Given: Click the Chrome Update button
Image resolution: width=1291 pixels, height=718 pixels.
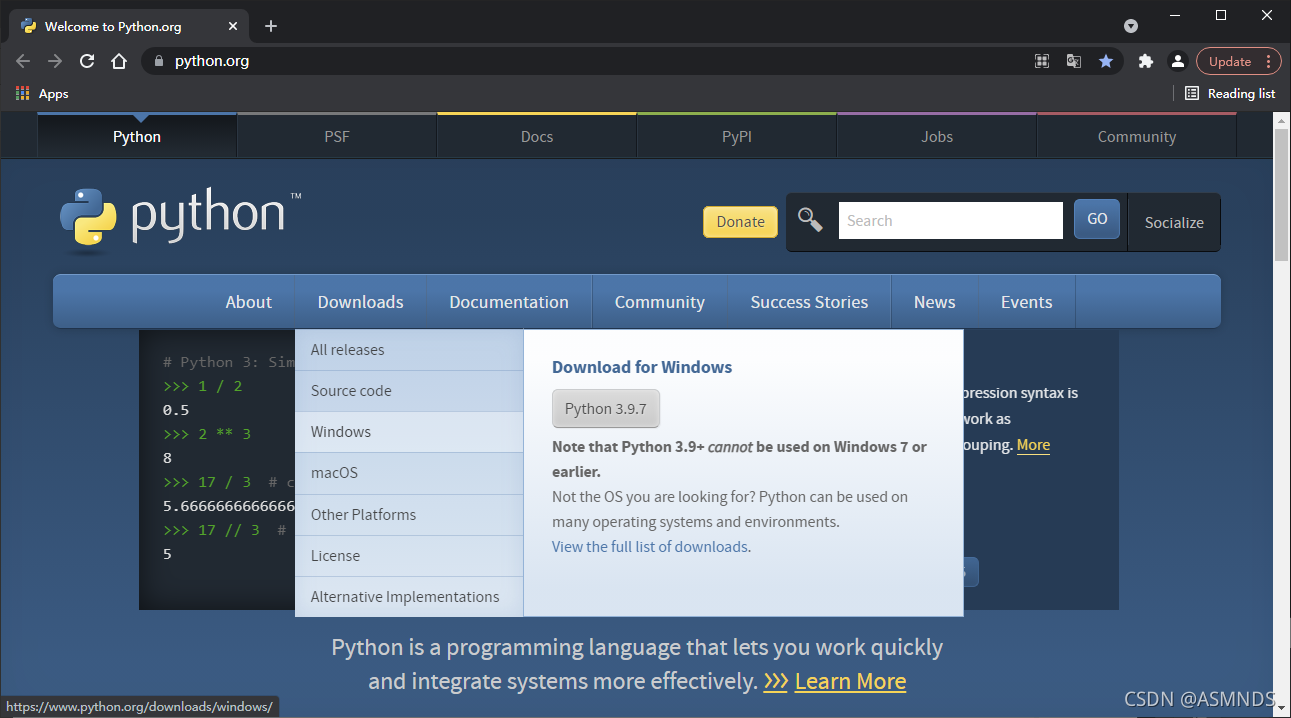Looking at the screenshot, I should point(1238,61).
